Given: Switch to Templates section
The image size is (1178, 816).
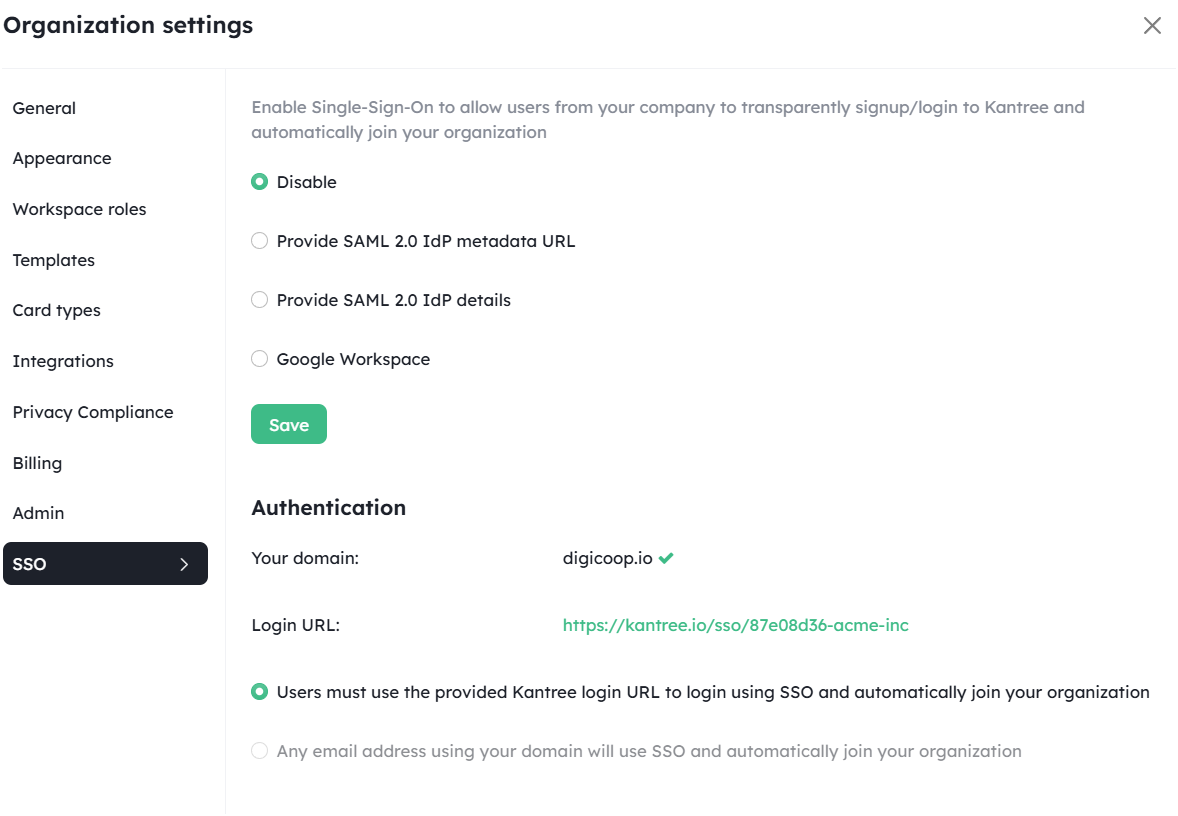Looking at the screenshot, I should click(53, 260).
